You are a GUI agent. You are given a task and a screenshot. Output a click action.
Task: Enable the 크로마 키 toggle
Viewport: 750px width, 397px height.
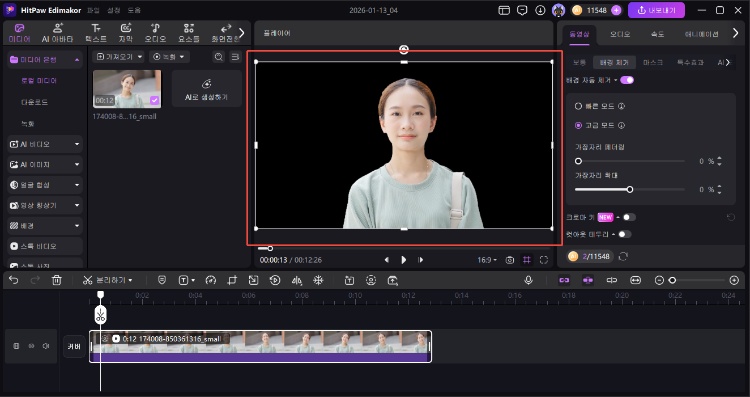tap(629, 217)
